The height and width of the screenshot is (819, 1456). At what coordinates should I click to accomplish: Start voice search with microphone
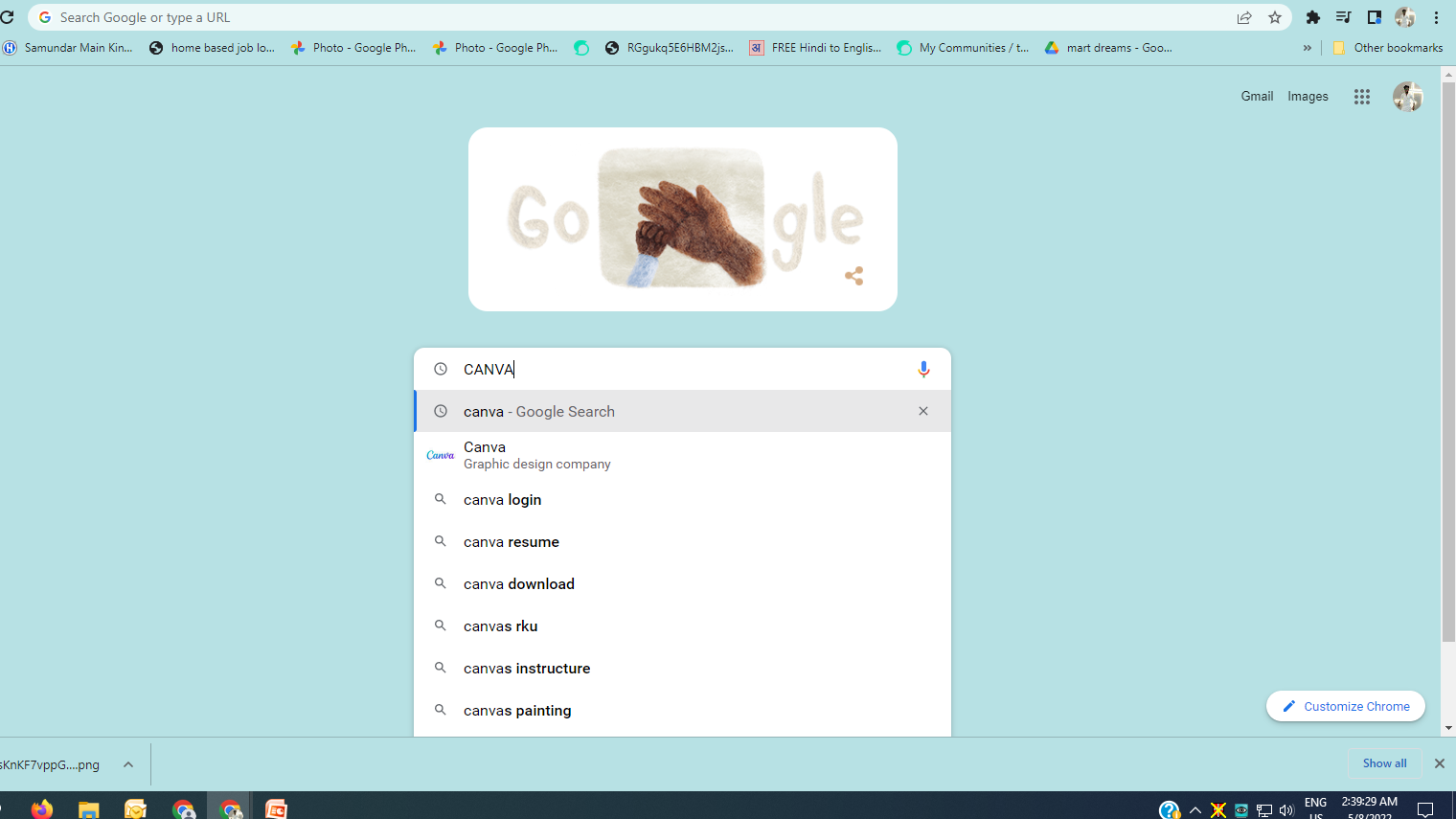click(x=923, y=369)
